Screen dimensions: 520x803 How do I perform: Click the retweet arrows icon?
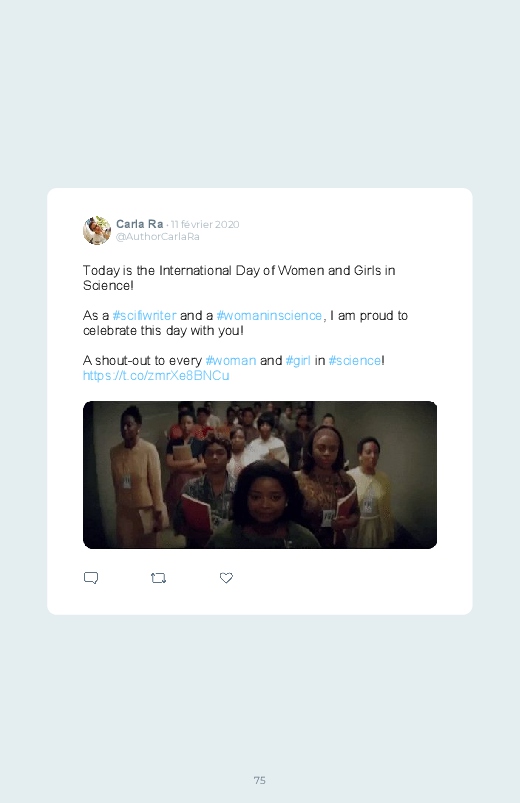click(x=158, y=578)
